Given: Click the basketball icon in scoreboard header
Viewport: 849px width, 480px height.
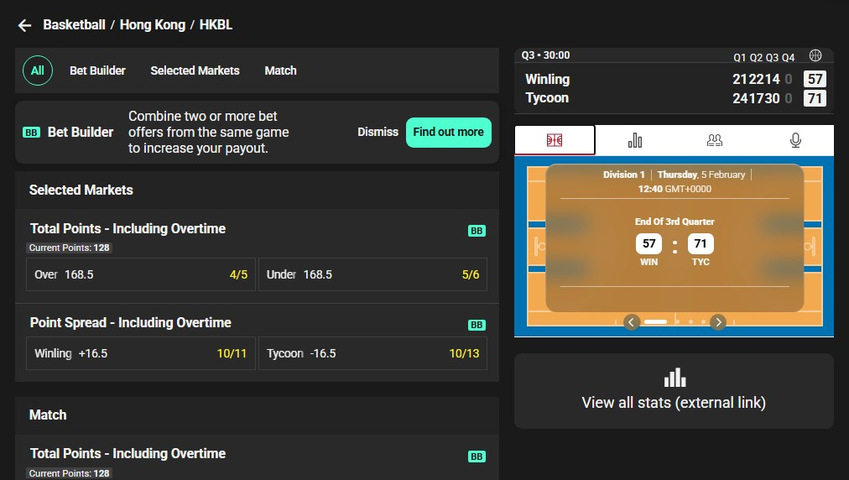Looking at the screenshot, I should click(x=815, y=56).
